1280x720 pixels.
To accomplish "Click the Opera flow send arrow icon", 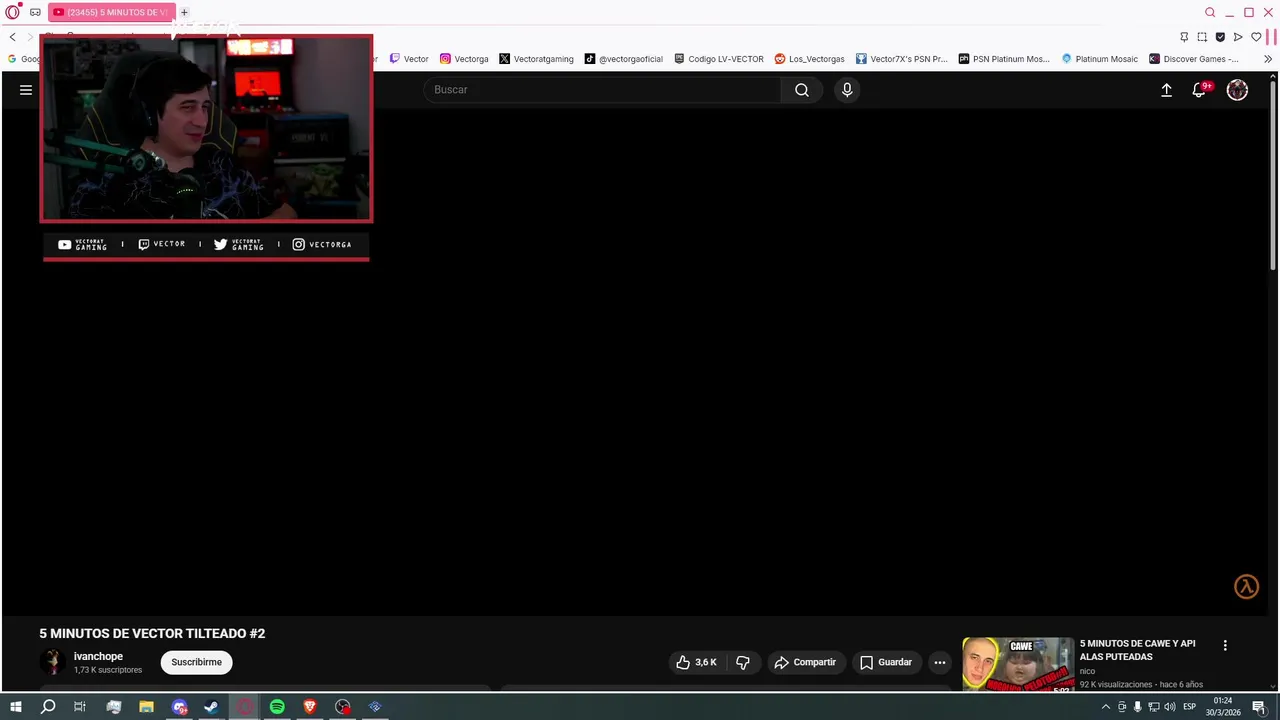I will [1238, 37].
